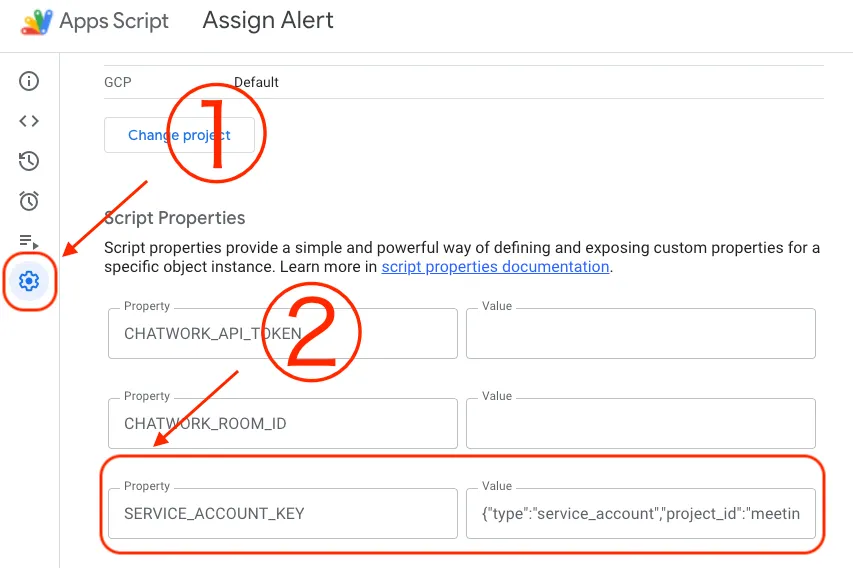Open the script properties documentation link

495,267
